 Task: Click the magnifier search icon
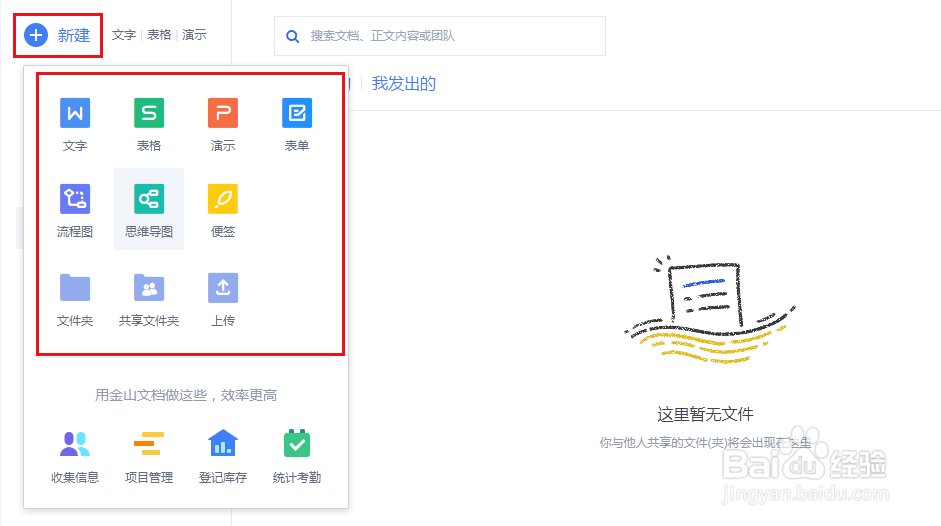pos(292,37)
